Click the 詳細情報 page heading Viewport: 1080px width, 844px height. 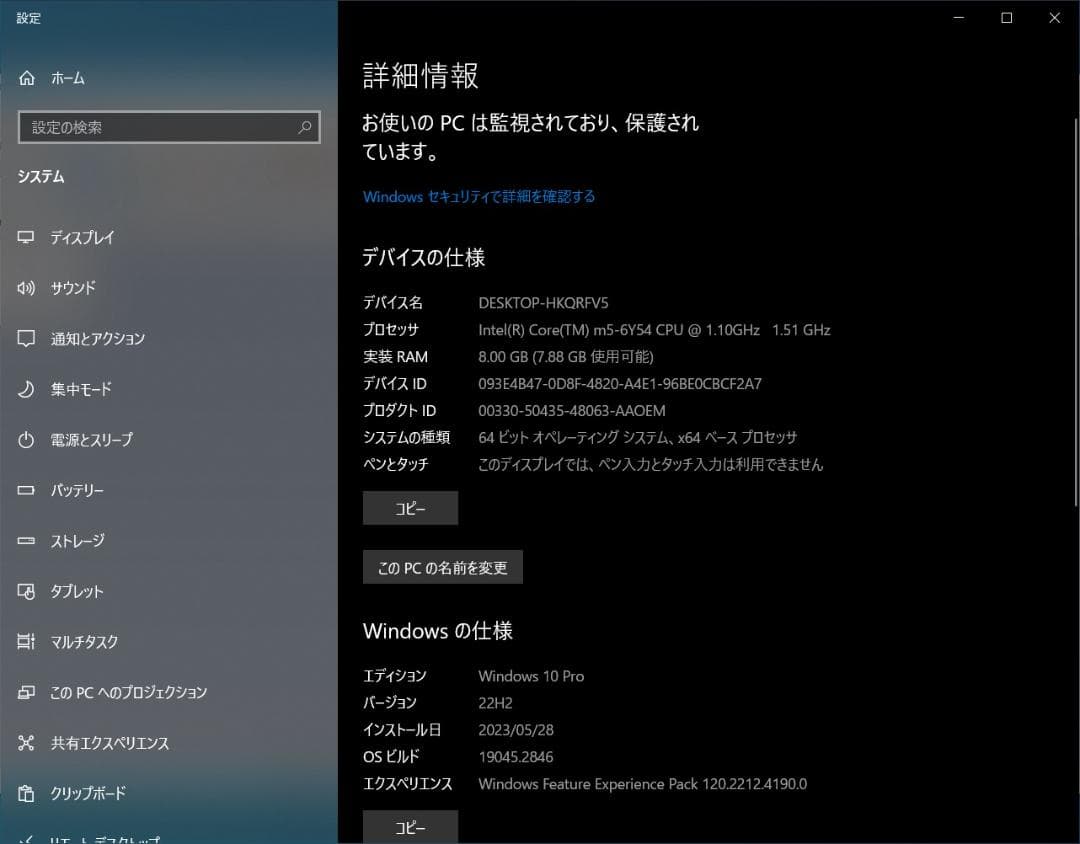(420, 76)
